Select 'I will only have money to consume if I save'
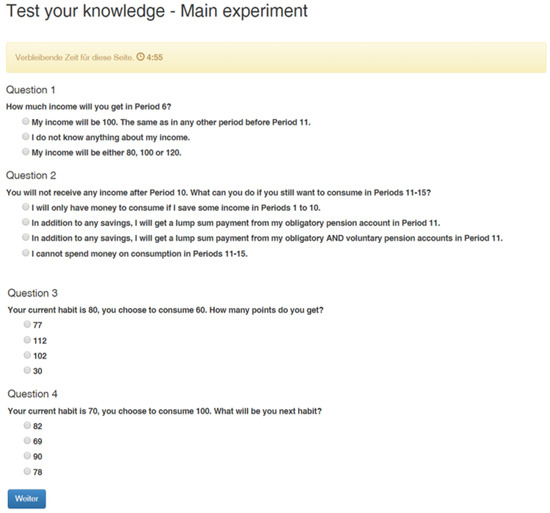The width and height of the screenshot is (550, 513). tap(26, 207)
